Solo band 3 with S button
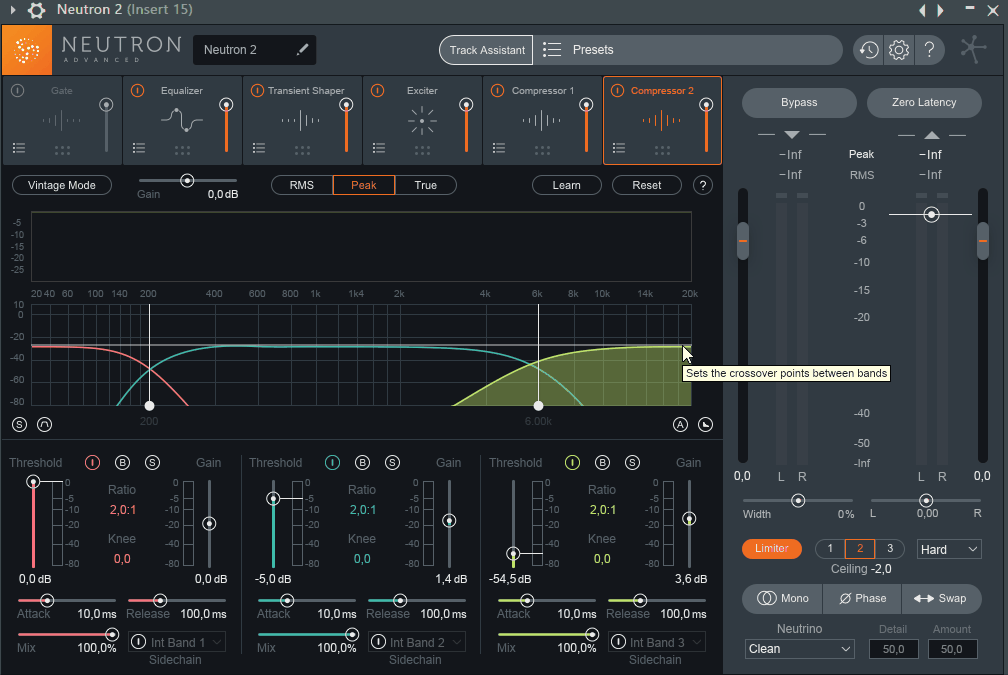Screen dimensions: 1008x675 [633, 462]
